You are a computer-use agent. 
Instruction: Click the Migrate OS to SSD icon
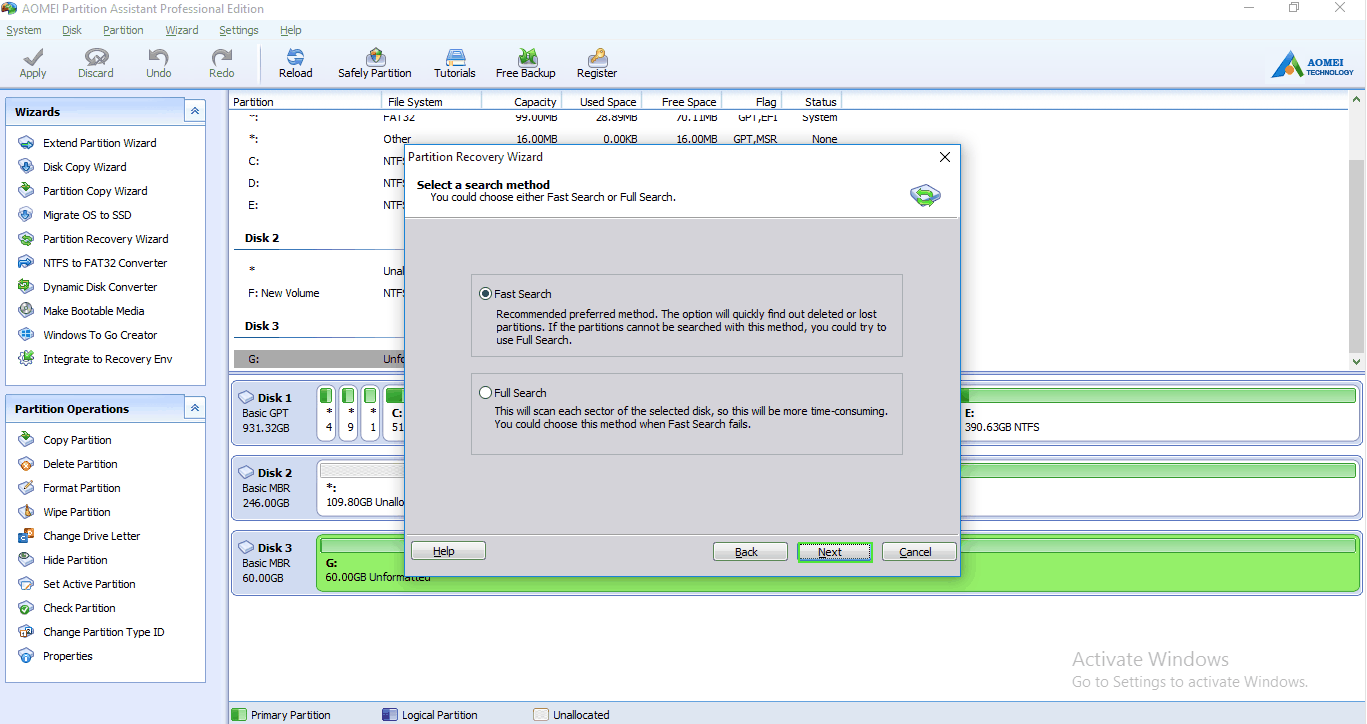pos(26,215)
